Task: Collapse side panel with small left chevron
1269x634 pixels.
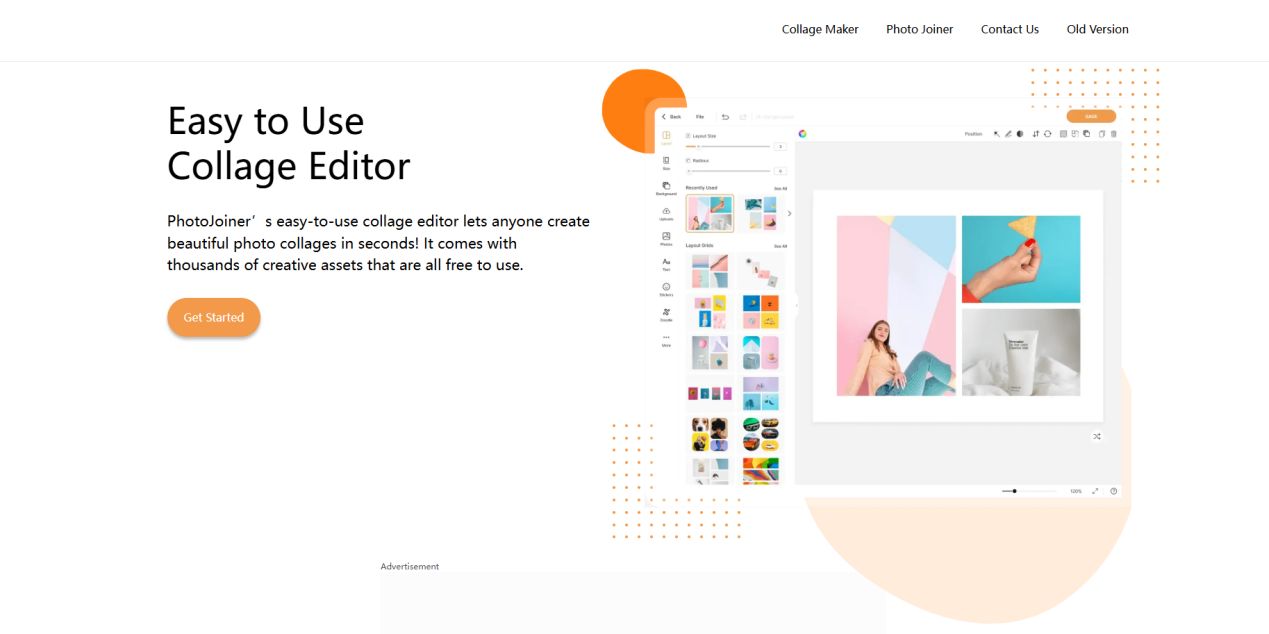Action: coord(797,305)
